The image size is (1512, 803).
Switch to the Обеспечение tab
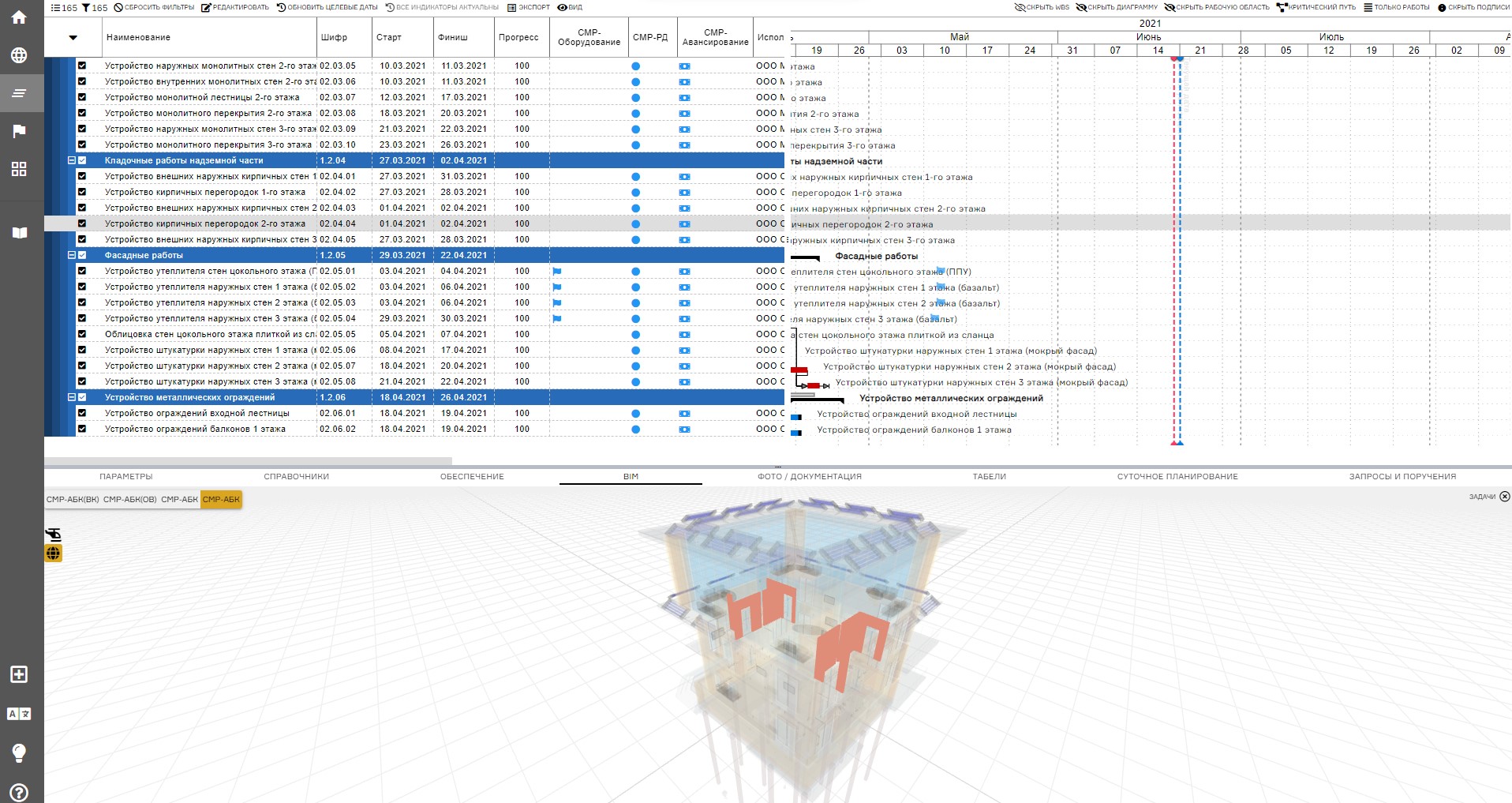pos(472,477)
